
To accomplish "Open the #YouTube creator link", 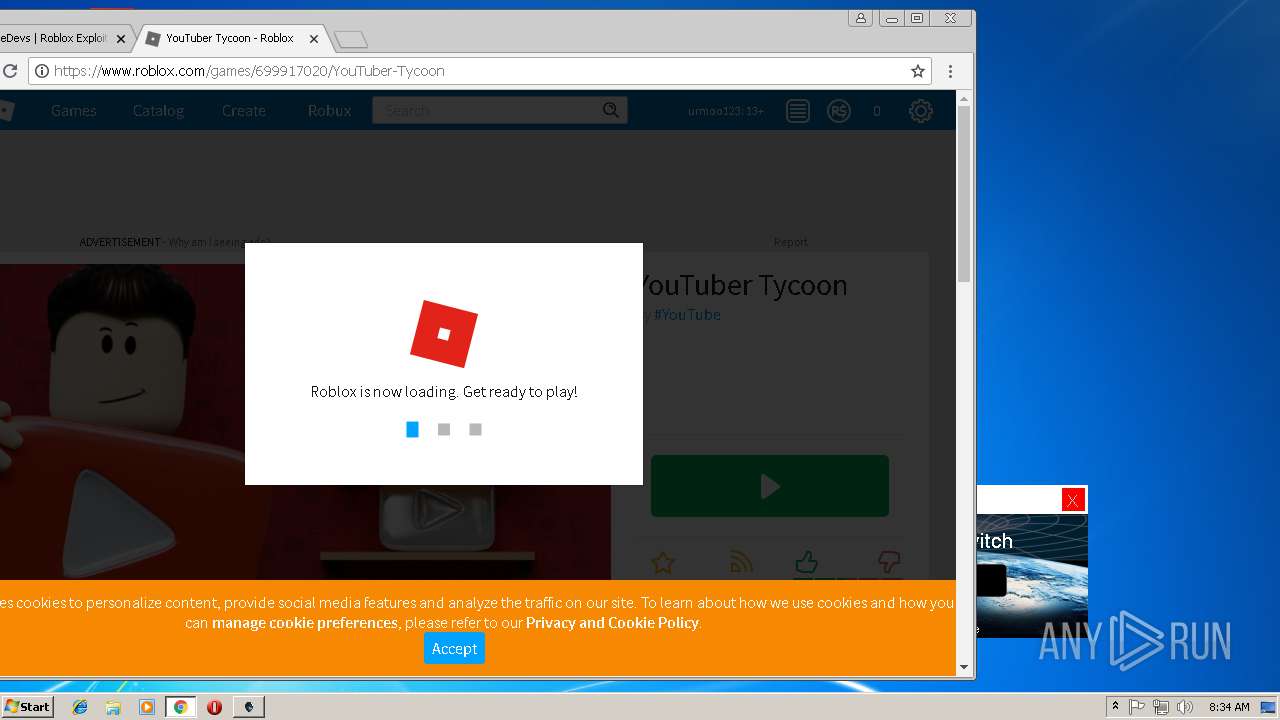I will pos(687,314).
